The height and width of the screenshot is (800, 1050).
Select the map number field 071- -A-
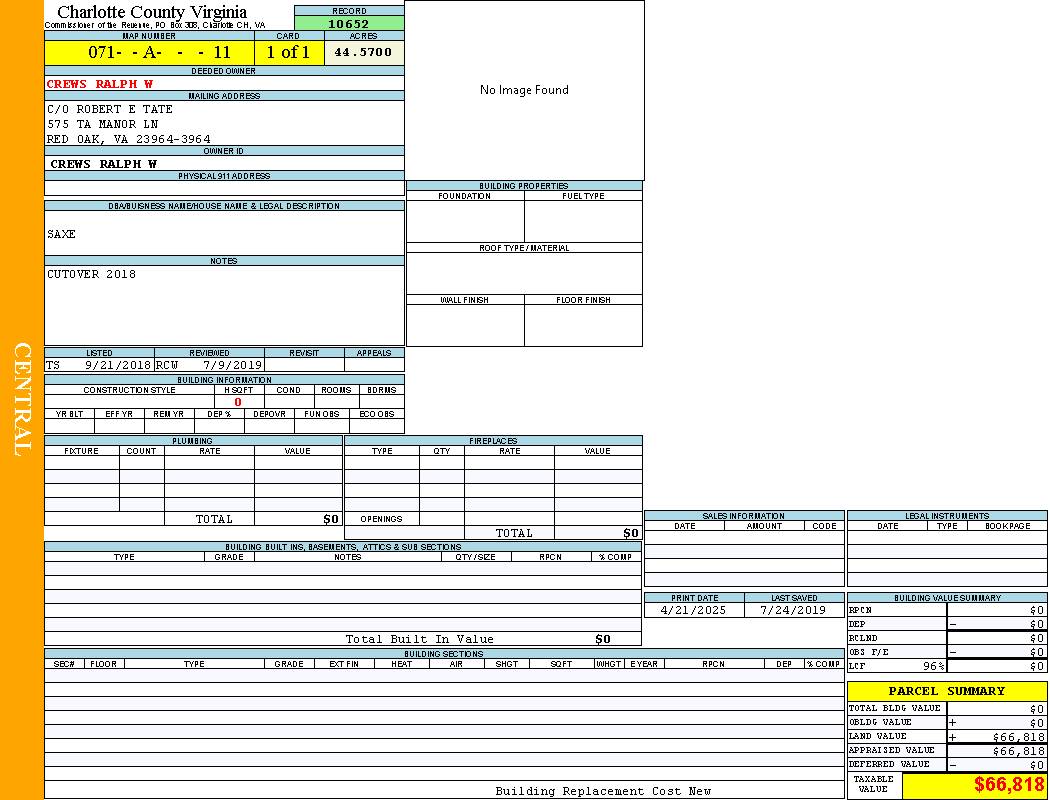coord(149,52)
